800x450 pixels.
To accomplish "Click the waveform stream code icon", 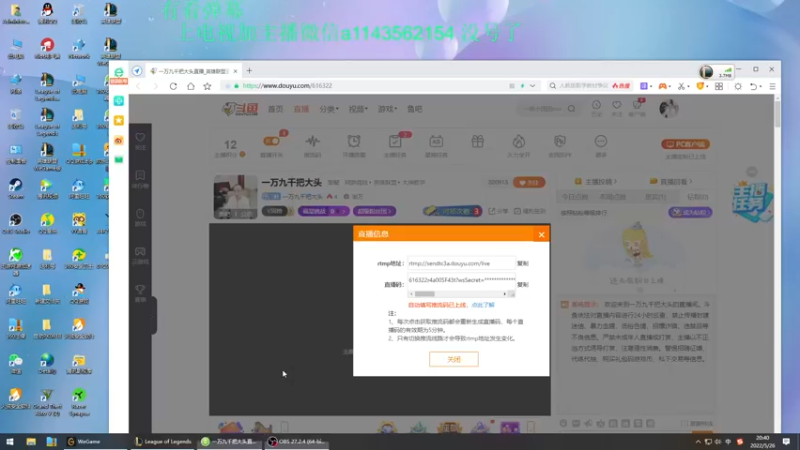I will point(313,141).
